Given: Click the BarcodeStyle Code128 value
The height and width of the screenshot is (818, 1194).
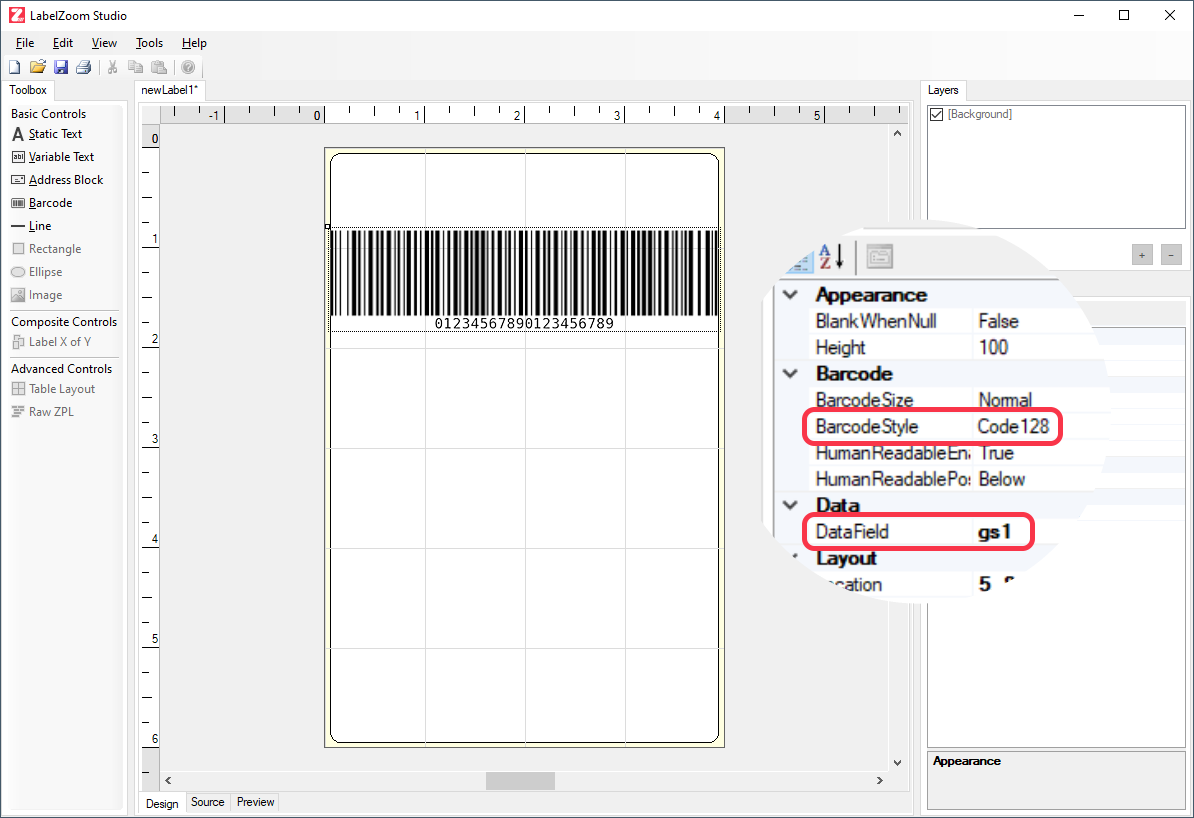Looking at the screenshot, I should 1013,427.
